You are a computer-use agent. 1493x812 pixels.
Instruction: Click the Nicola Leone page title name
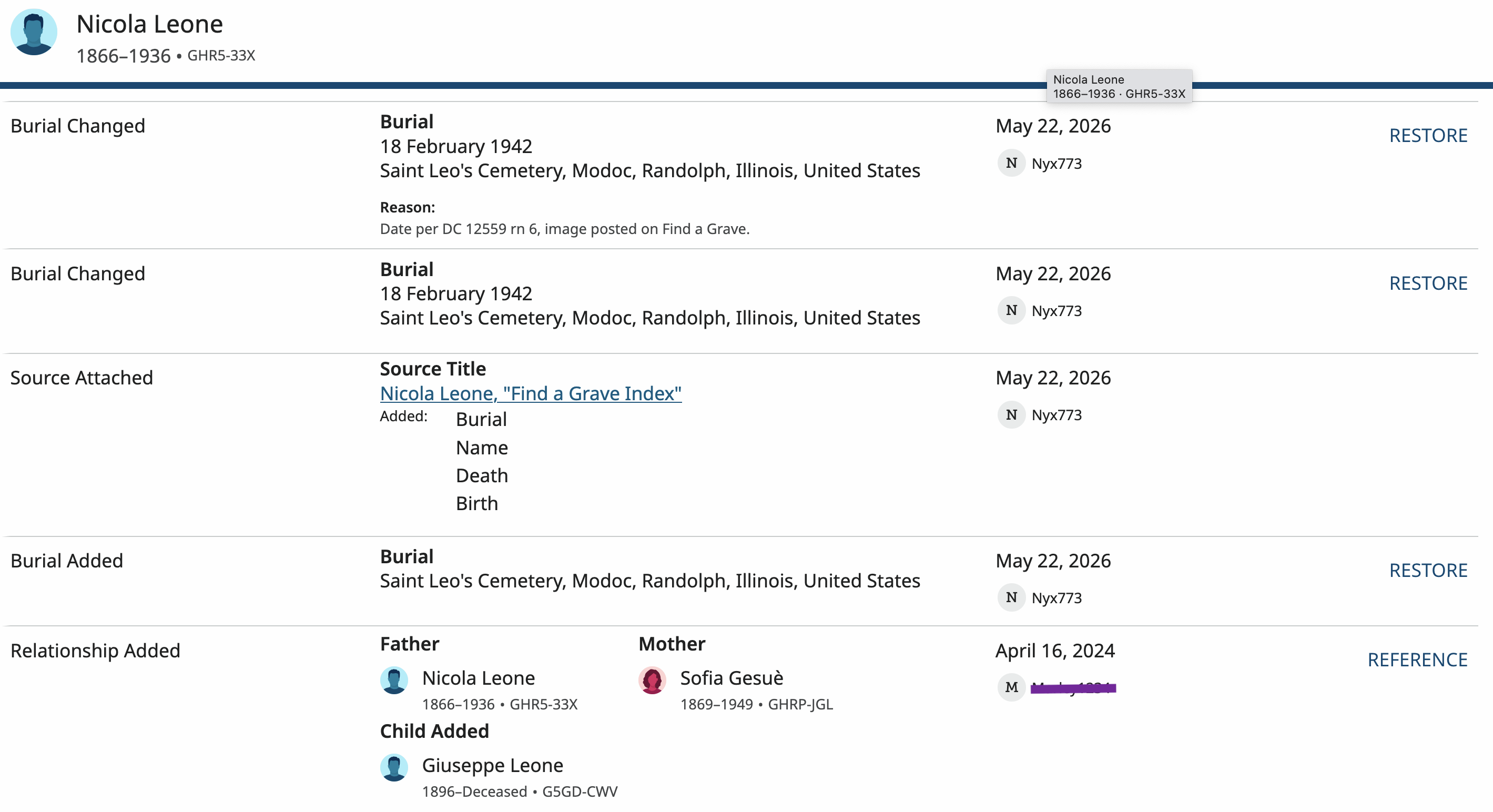[149, 24]
